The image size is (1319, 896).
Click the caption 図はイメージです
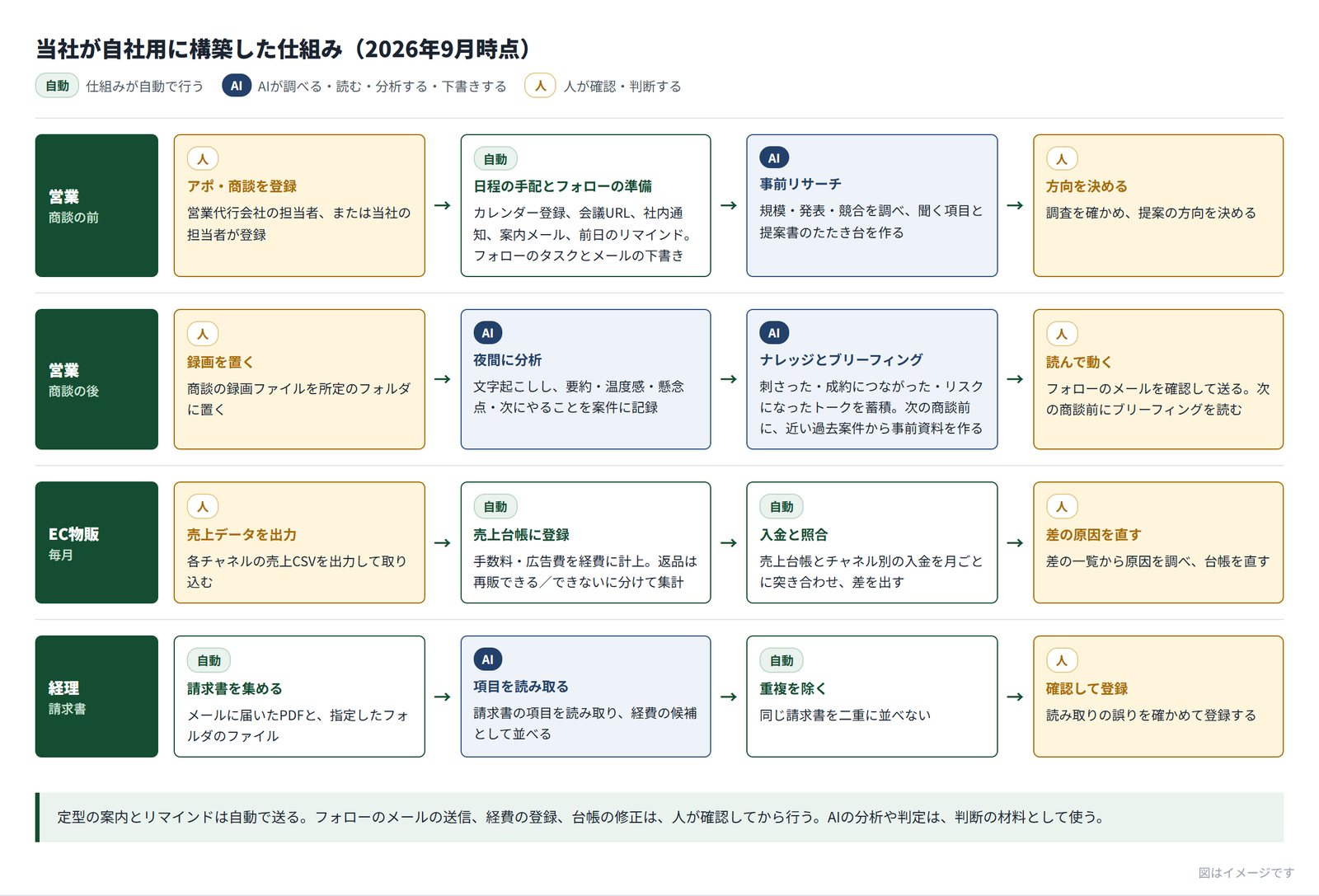(1246, 872)
